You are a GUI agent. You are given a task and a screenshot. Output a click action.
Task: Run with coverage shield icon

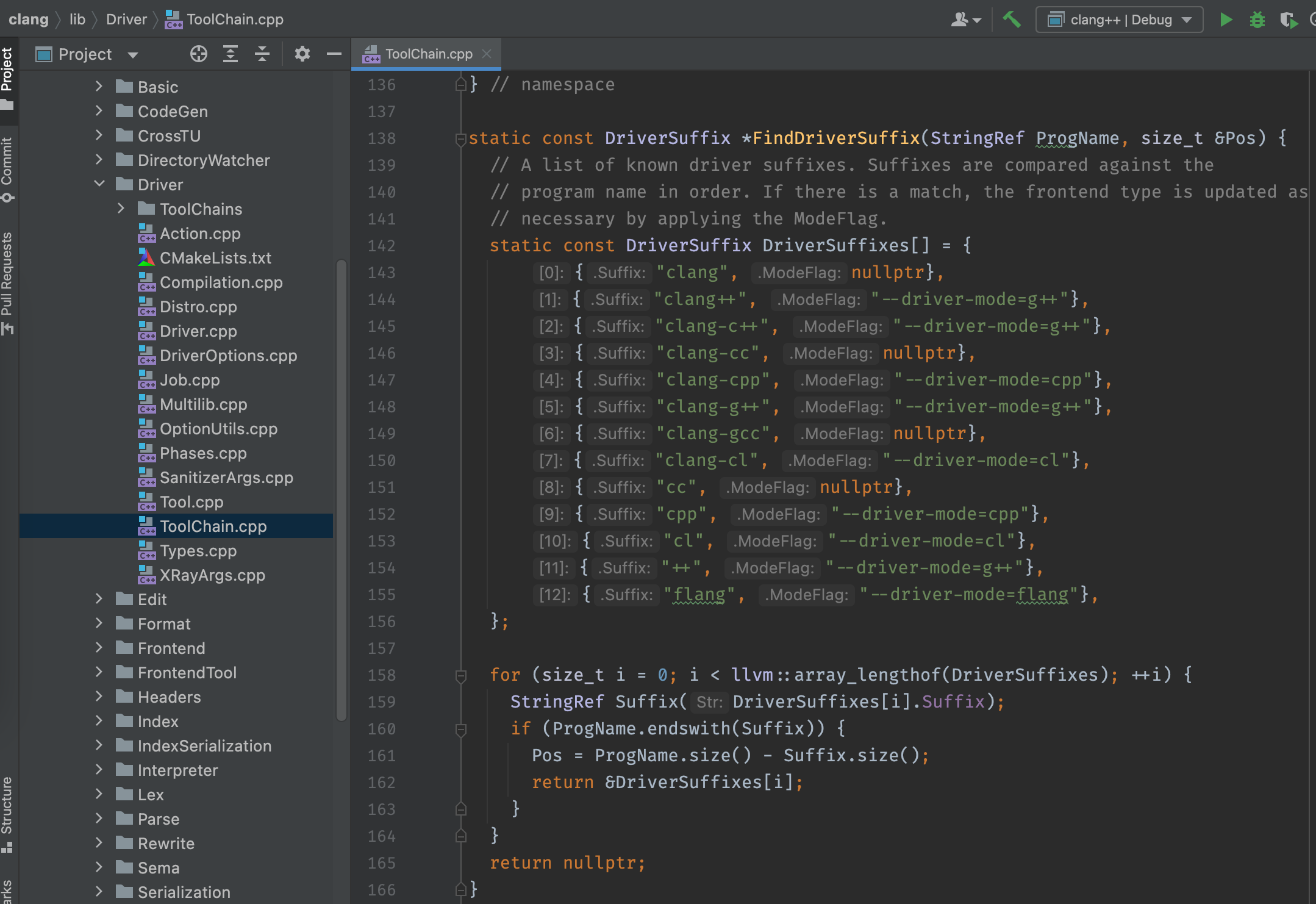click(x=1288, y=20)
